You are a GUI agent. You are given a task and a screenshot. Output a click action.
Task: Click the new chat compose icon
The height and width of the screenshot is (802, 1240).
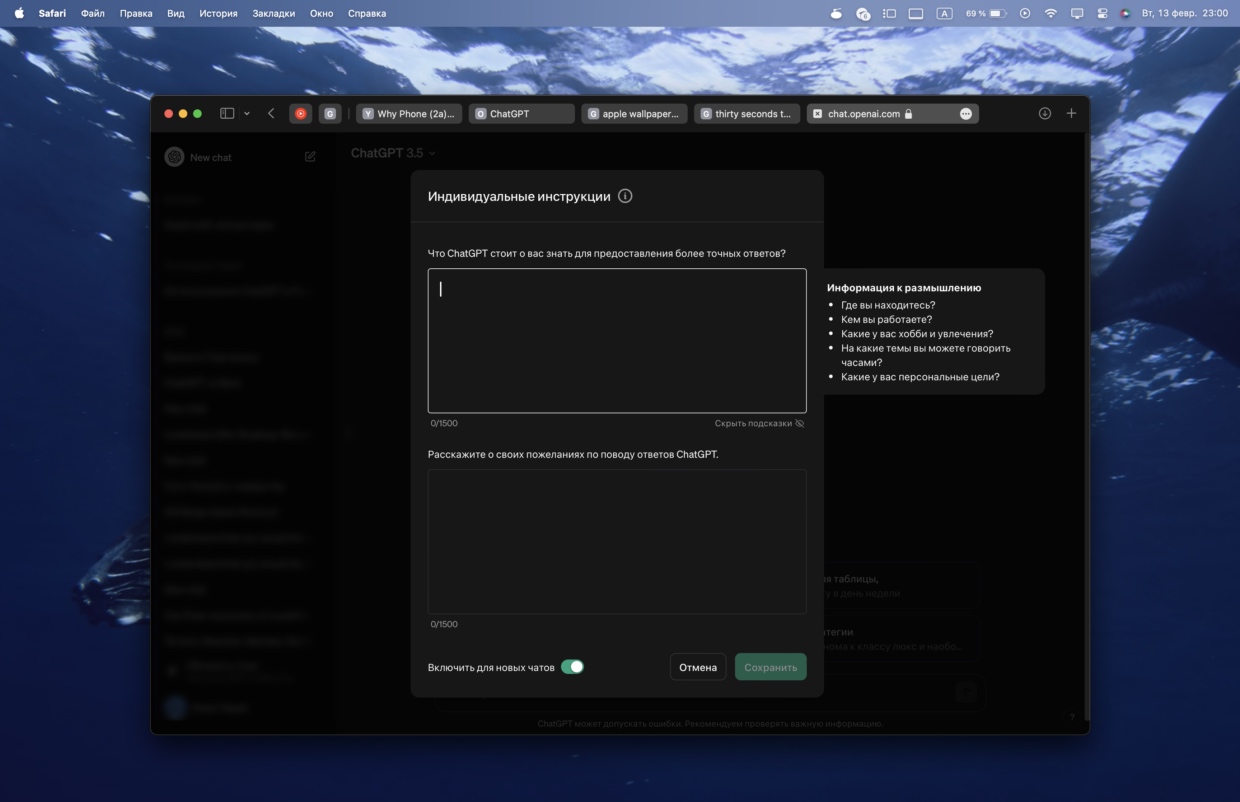pos(310,157)
